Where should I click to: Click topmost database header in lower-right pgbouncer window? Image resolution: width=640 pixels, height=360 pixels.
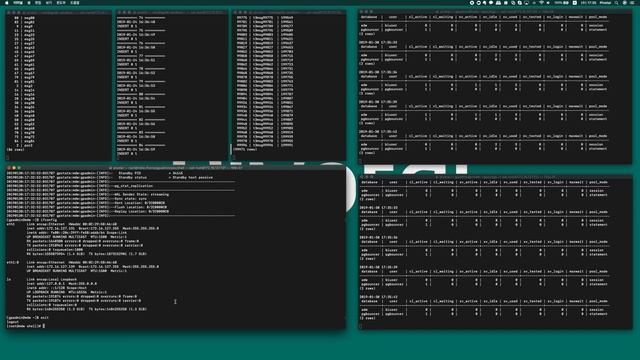pyautogui.click(x=369, y=182)
